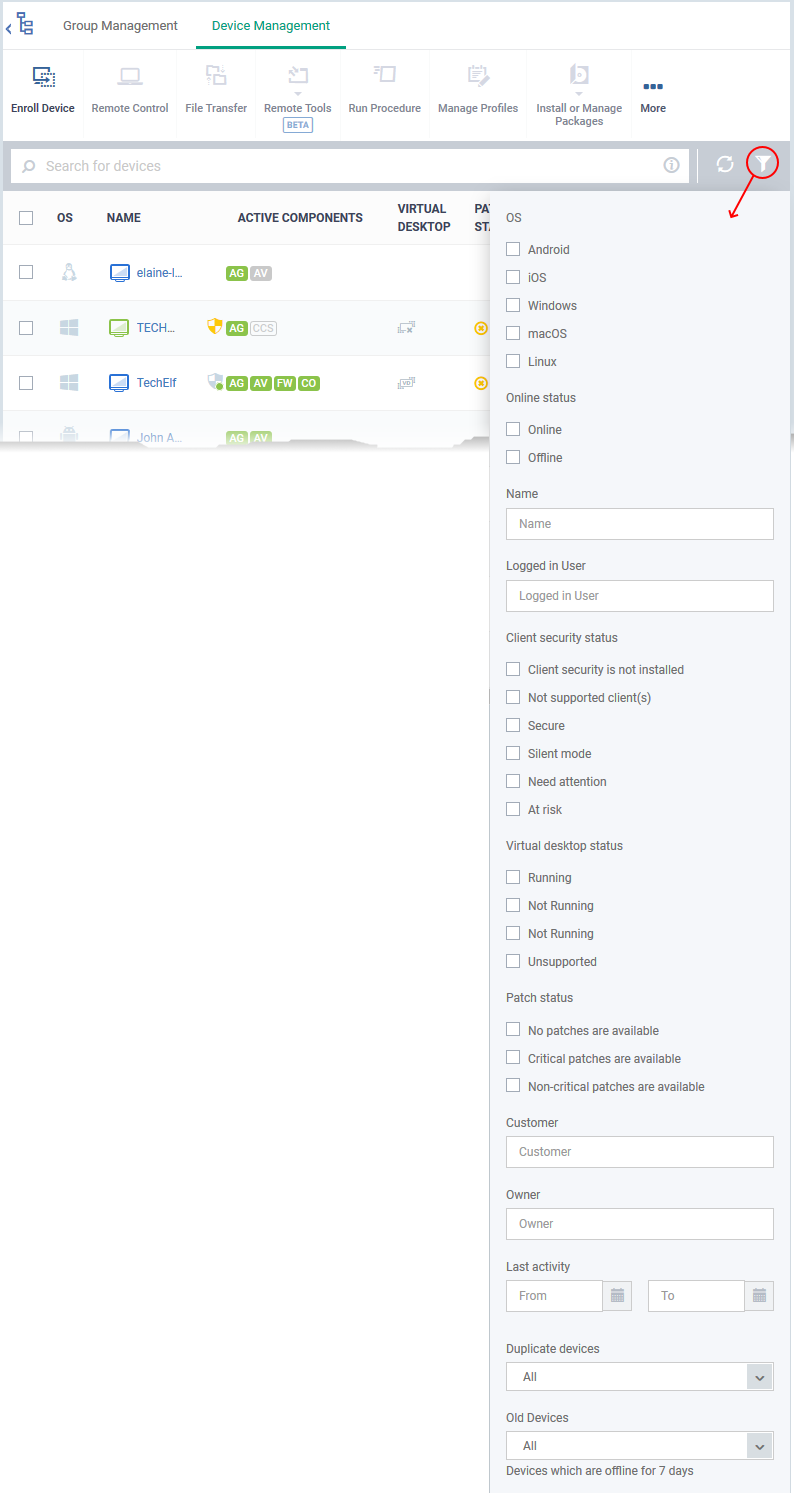Open Install or Manage Packages
The image size is (794, 1494).
[x=579, y=77]
